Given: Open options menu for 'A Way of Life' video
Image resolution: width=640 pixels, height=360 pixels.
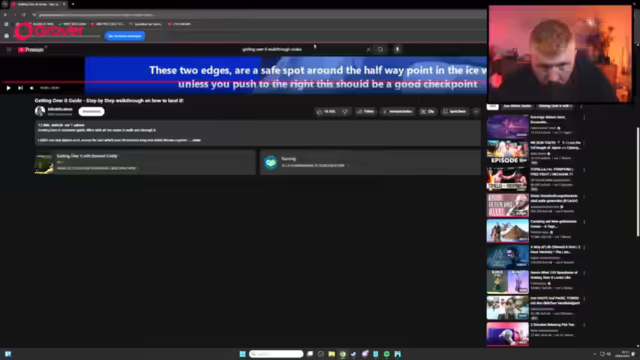Looking at the screenshot, I should tap(584, 248).
